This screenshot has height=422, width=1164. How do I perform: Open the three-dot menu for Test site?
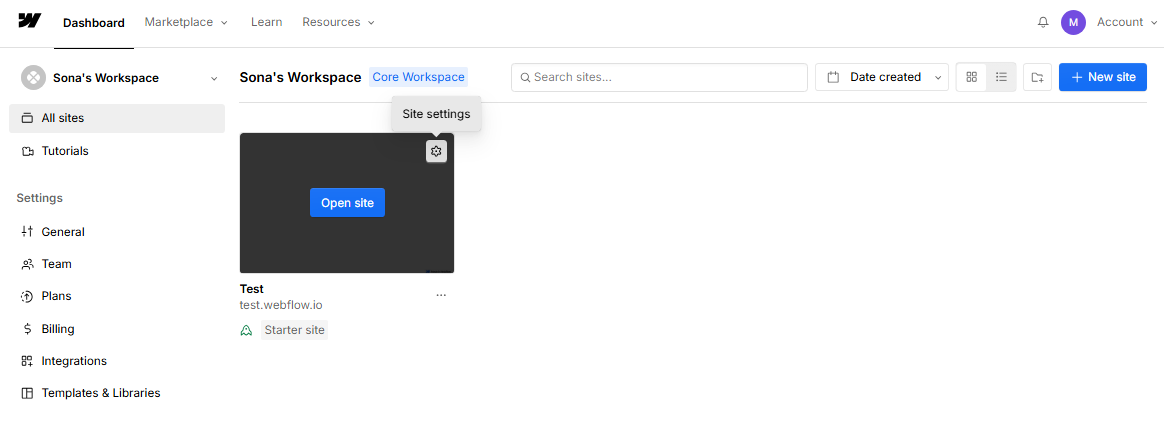point(441,295)
